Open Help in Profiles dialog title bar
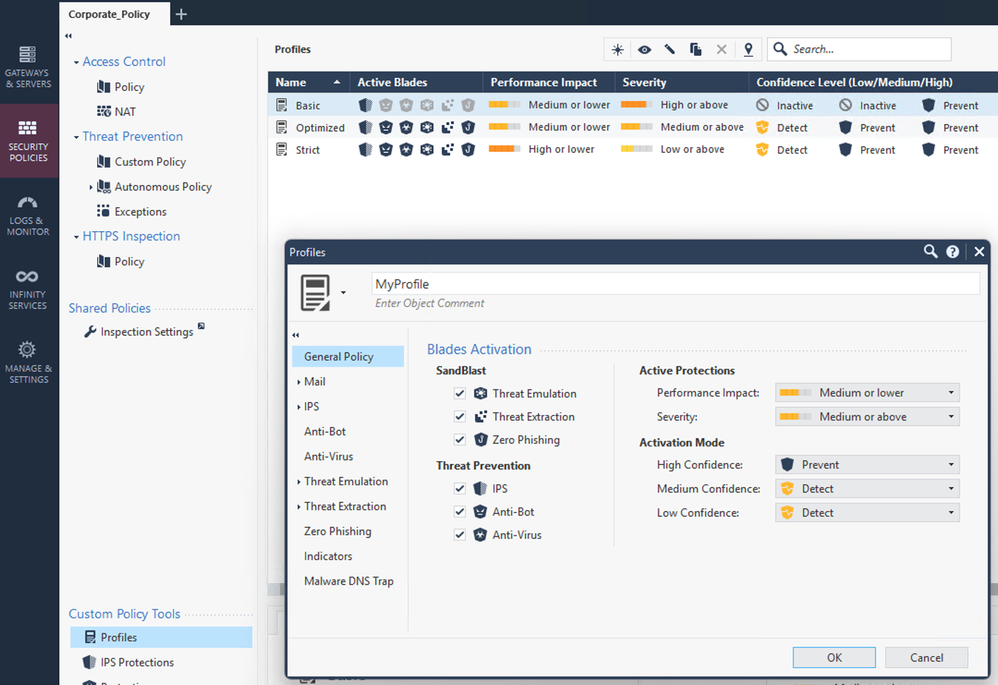998x685 pixels. [x=953, y=251]
